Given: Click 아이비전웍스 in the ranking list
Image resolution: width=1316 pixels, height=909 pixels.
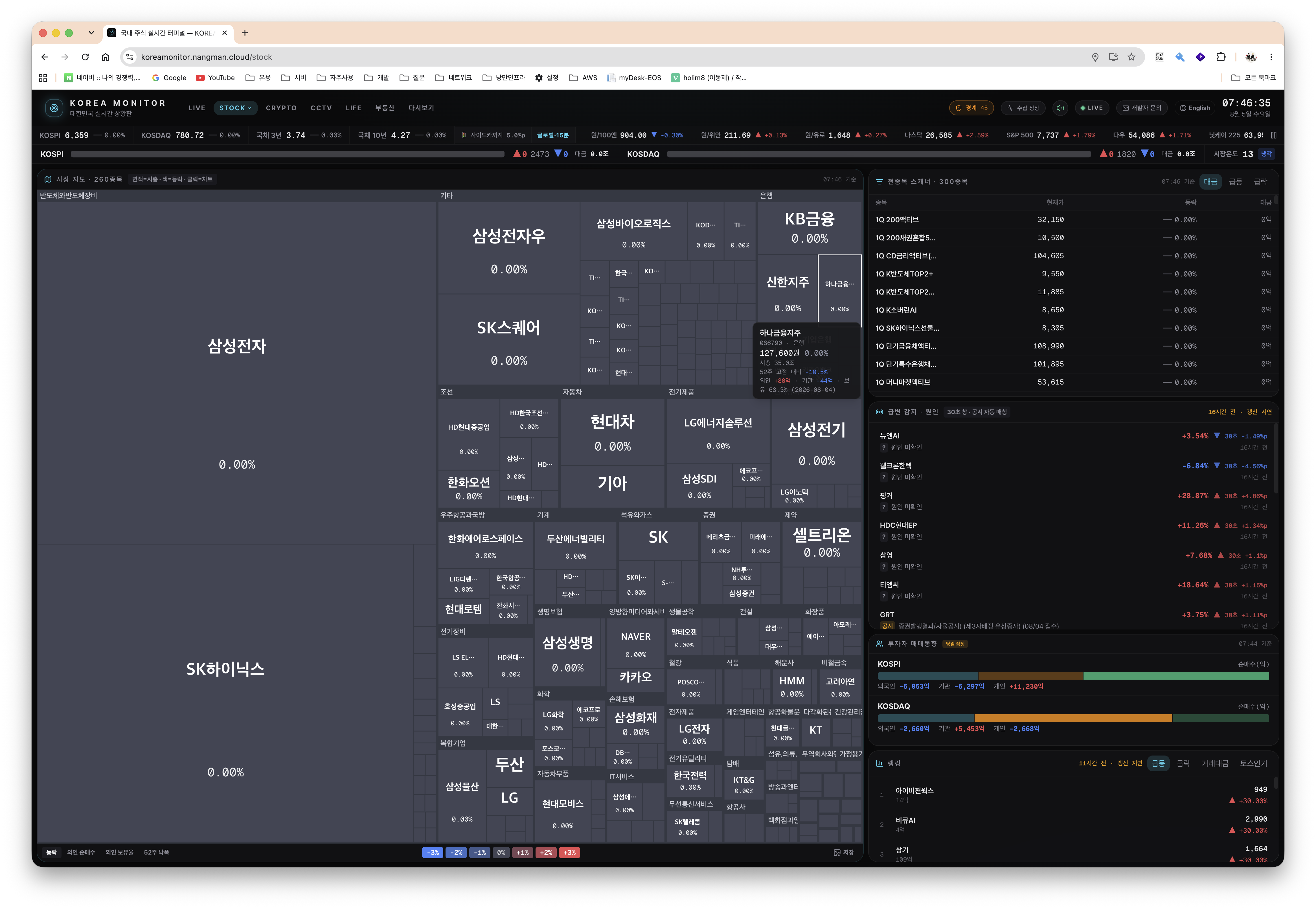Looking at the screenshot, I should click(1073, 795).
